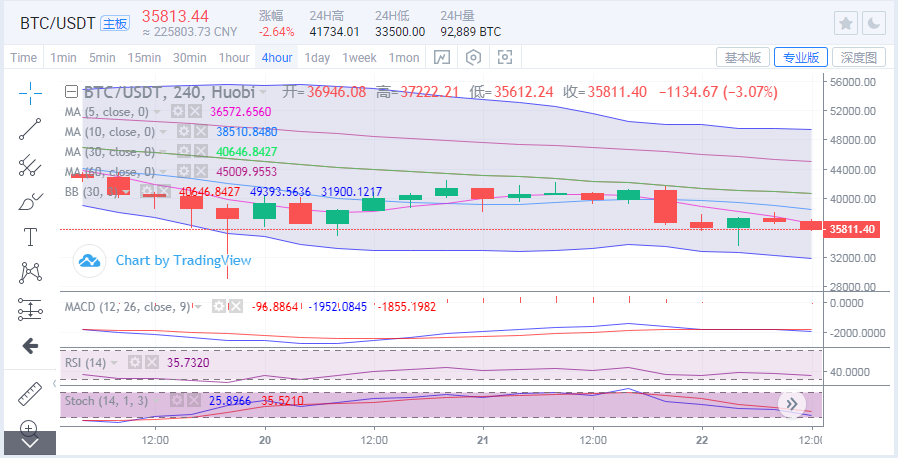Open the indicators chart icon in toolbar
Screen dimensions: 898x458
click(x=442, y=57)
